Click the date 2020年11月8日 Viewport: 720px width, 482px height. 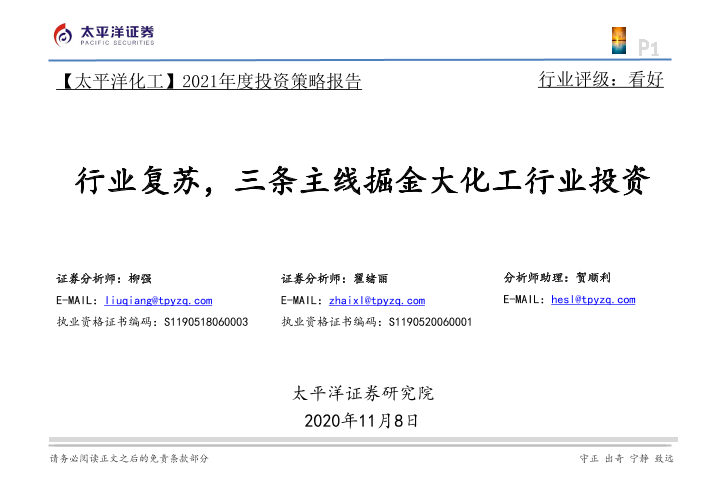(360, 419)
